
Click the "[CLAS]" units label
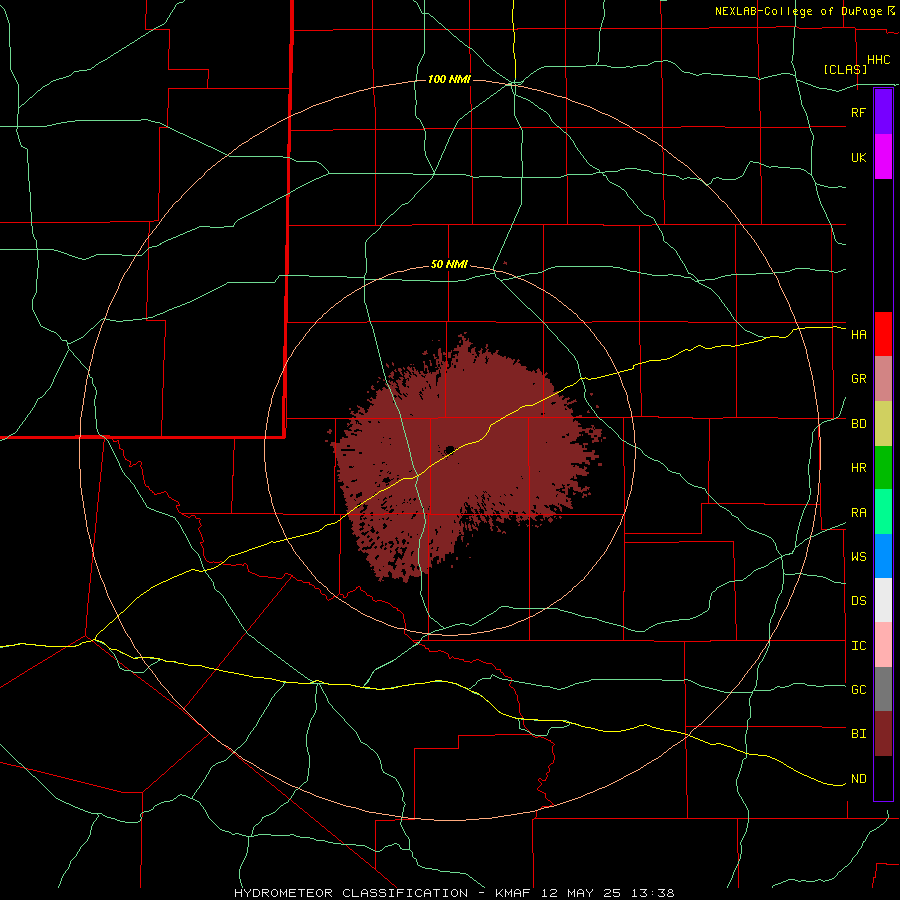click(x=845, y=70)
